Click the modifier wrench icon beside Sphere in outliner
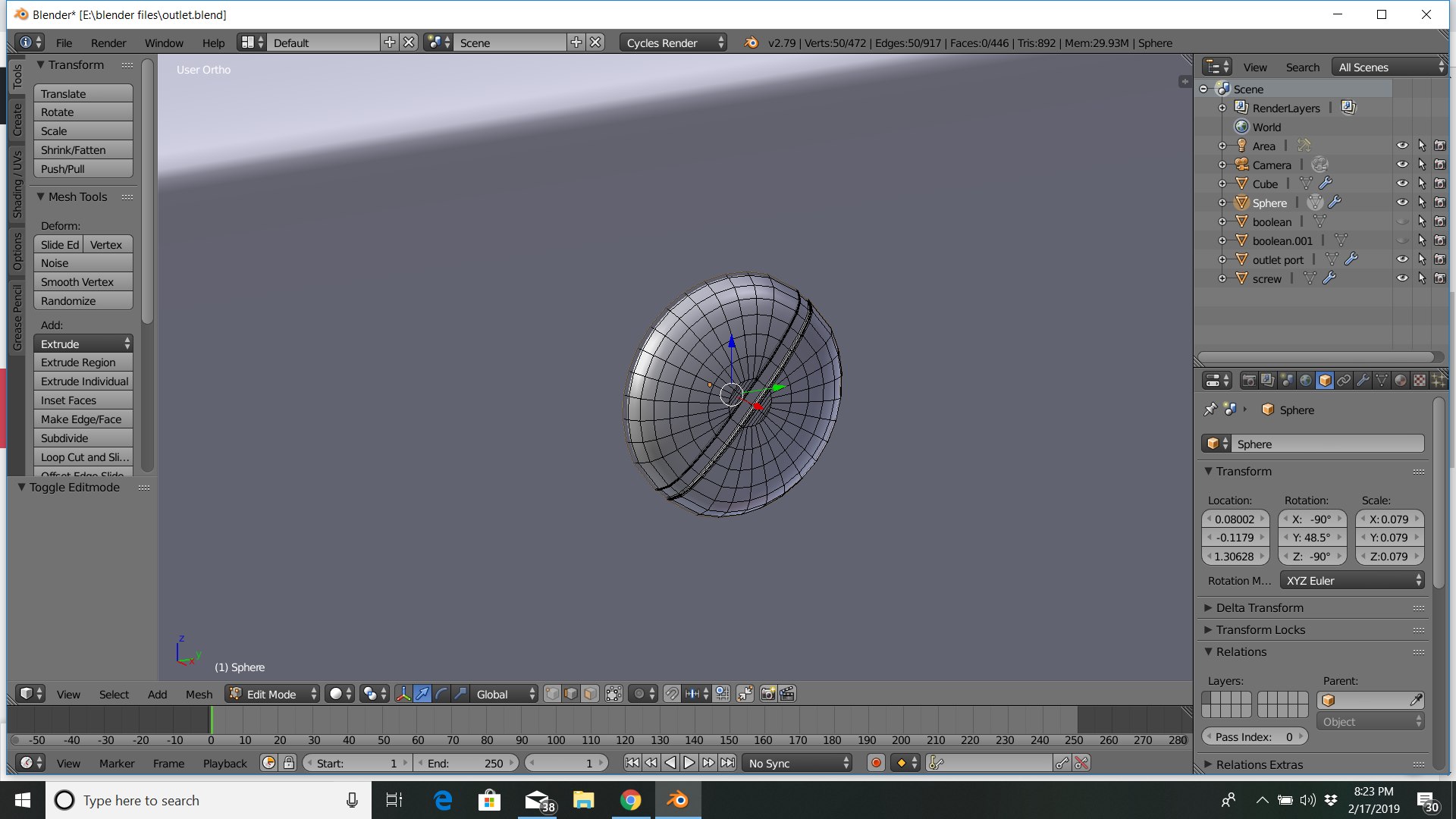This screenshot has height=819, width=1456. 1335,202
